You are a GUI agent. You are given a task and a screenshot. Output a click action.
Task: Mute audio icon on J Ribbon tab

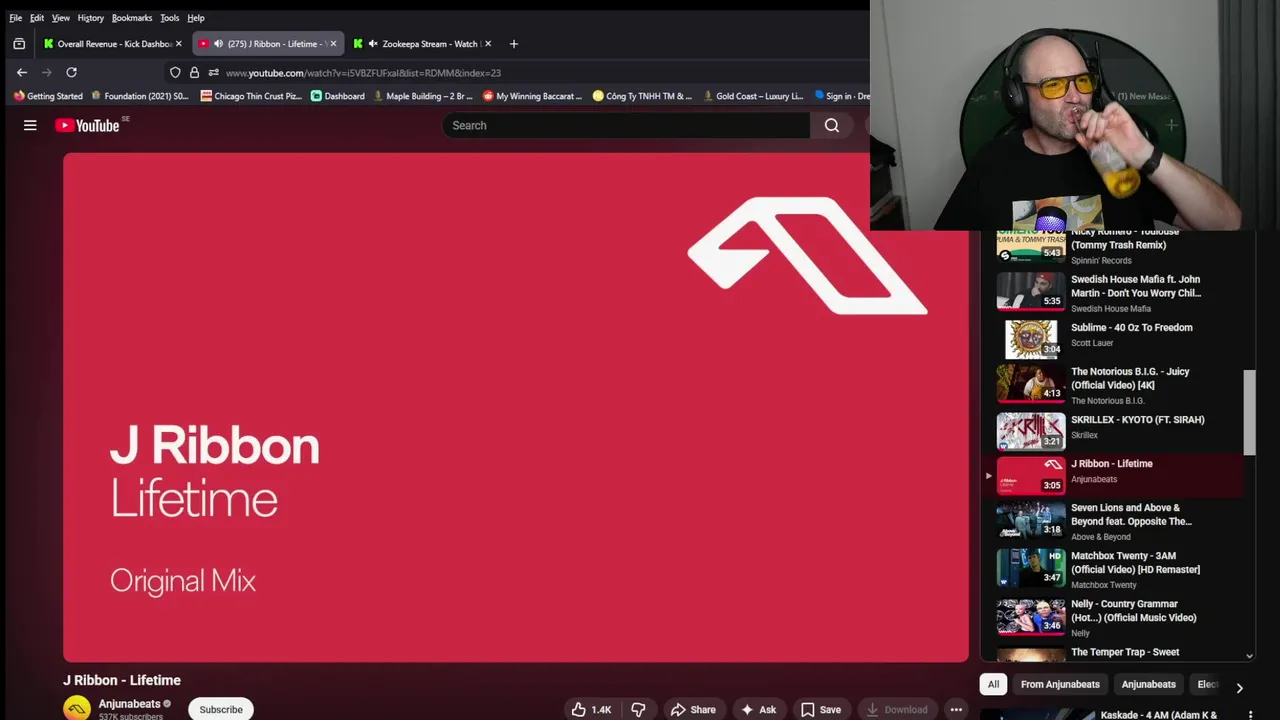(x=218, y=44)
